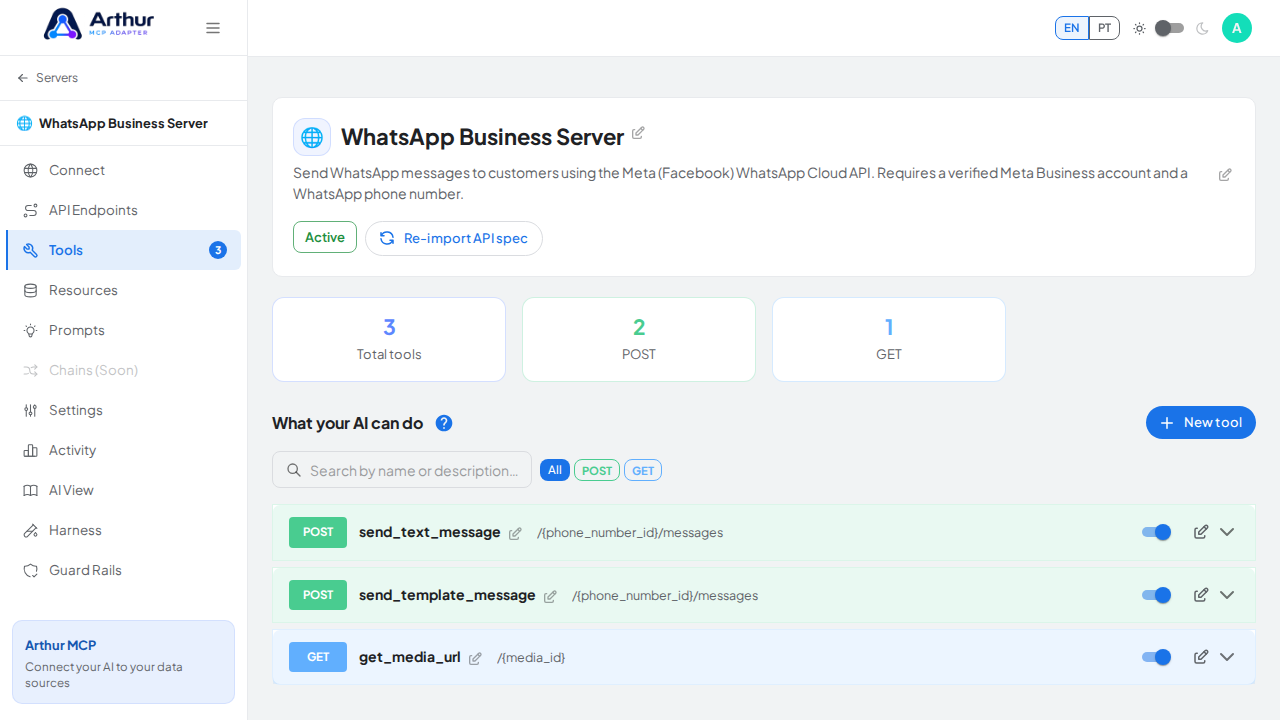Screen dimensions: 1280x720
Task: Click the GET count stat card
Action: click(x=889, y=339)
